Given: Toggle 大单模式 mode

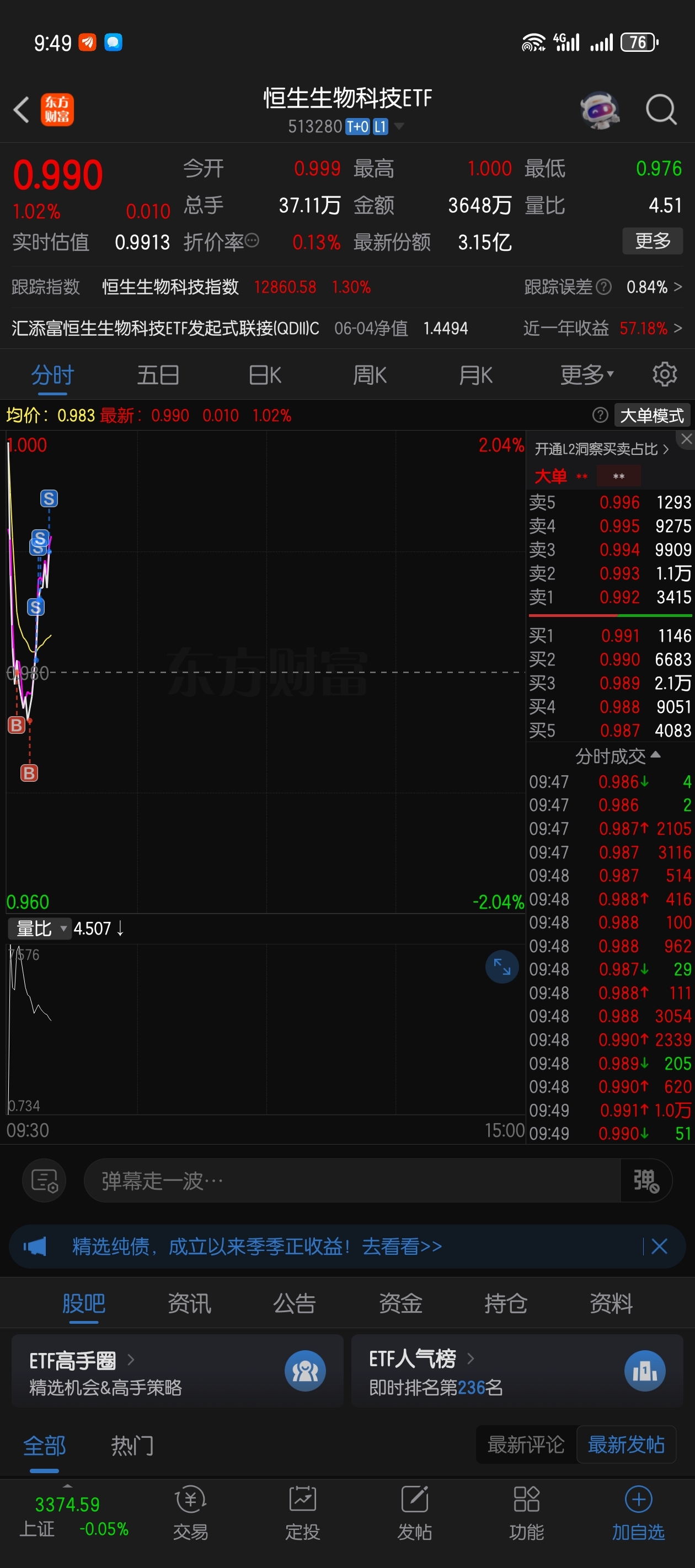Looking at the screenshot, I should 652,415.
